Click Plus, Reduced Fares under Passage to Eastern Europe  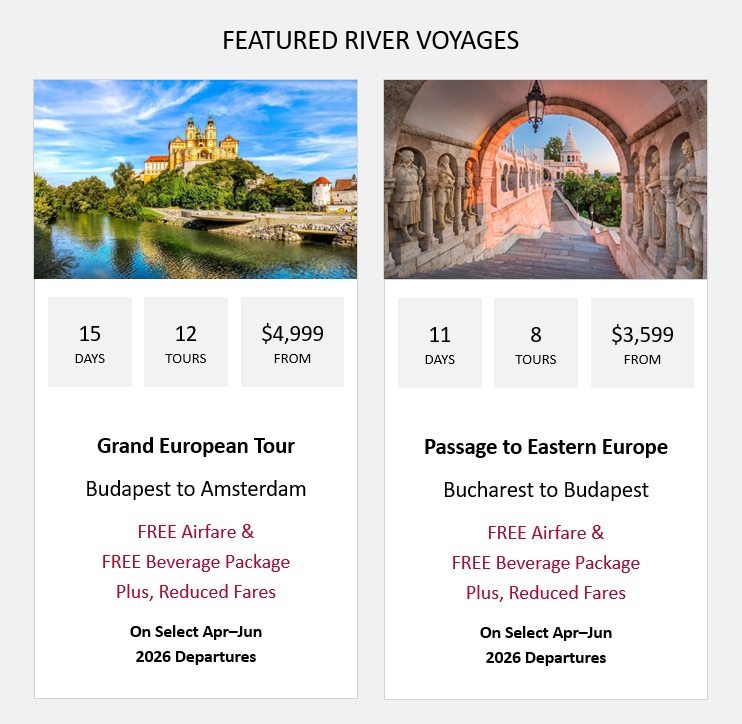[546, 592]
